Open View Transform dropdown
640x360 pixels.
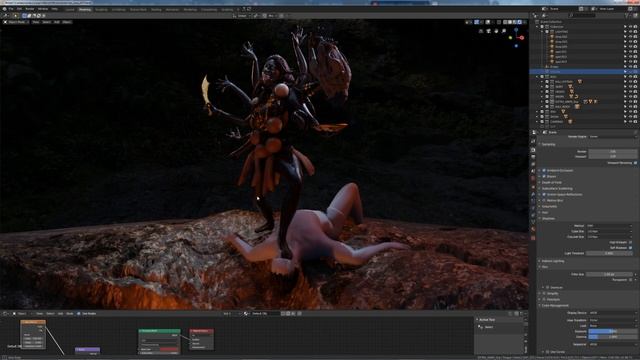(612, 320)
